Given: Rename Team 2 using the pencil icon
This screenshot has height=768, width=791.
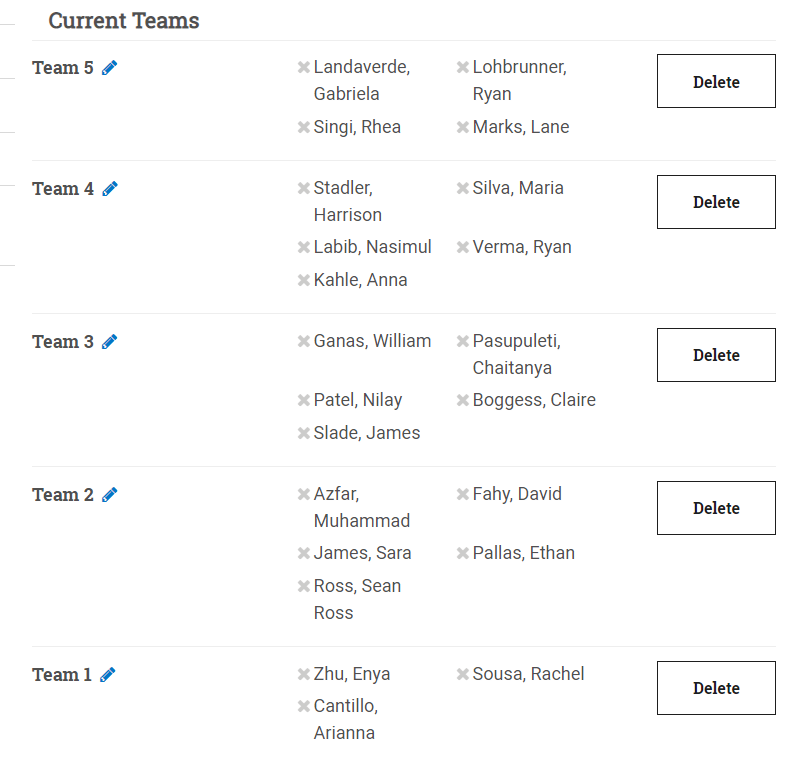Looking at the screenshot, I should [x=110, y=495].
